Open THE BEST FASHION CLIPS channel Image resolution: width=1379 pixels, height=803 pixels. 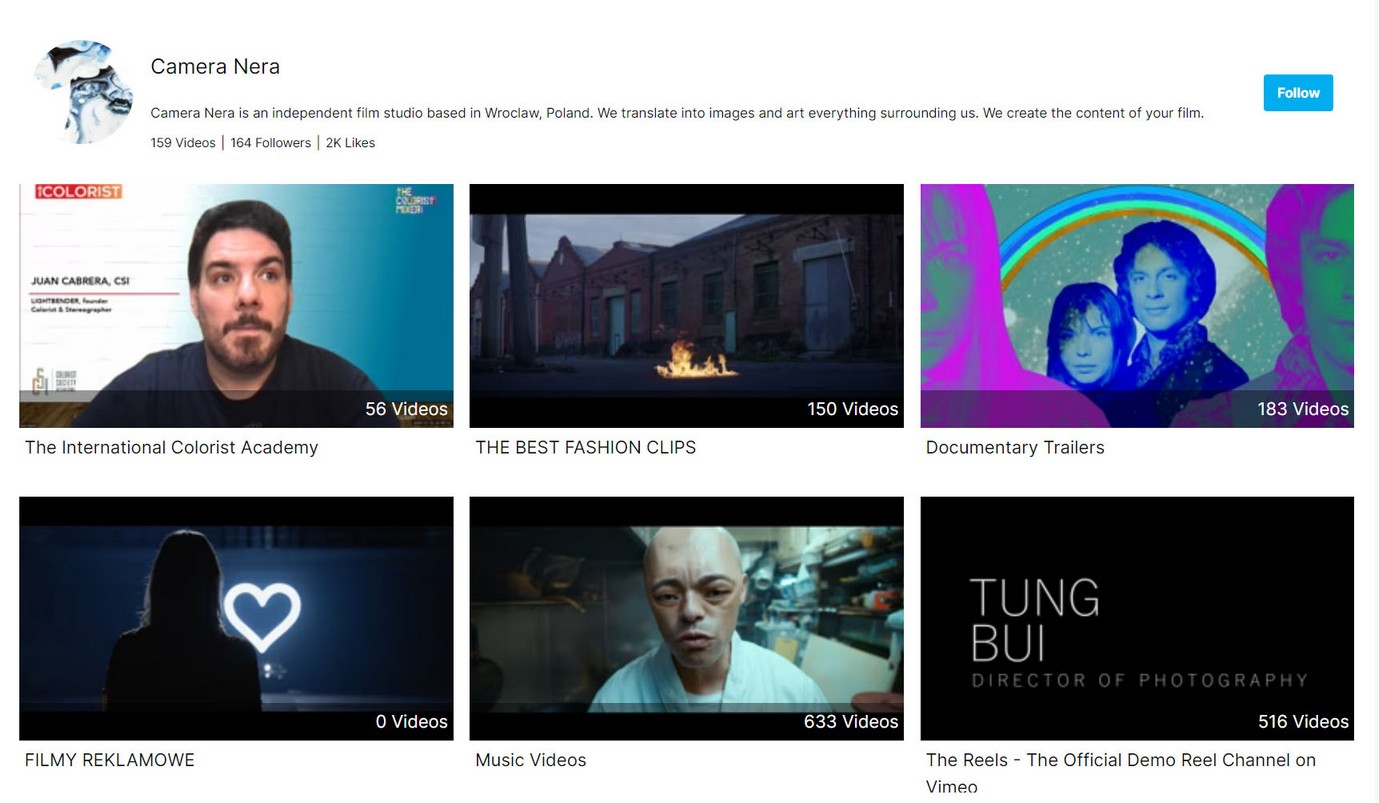[x=585, y=447]
